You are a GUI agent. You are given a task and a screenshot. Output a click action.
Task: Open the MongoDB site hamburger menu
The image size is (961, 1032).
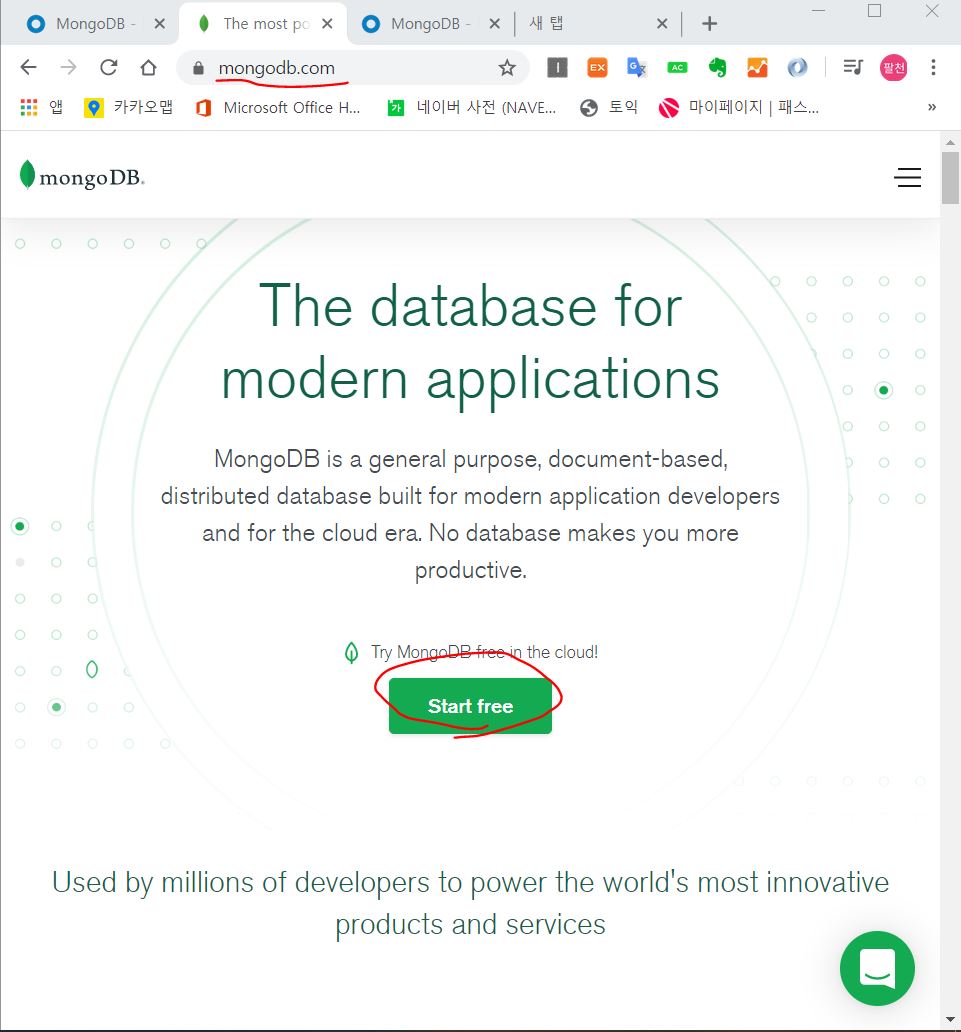[x=907, y=178]
